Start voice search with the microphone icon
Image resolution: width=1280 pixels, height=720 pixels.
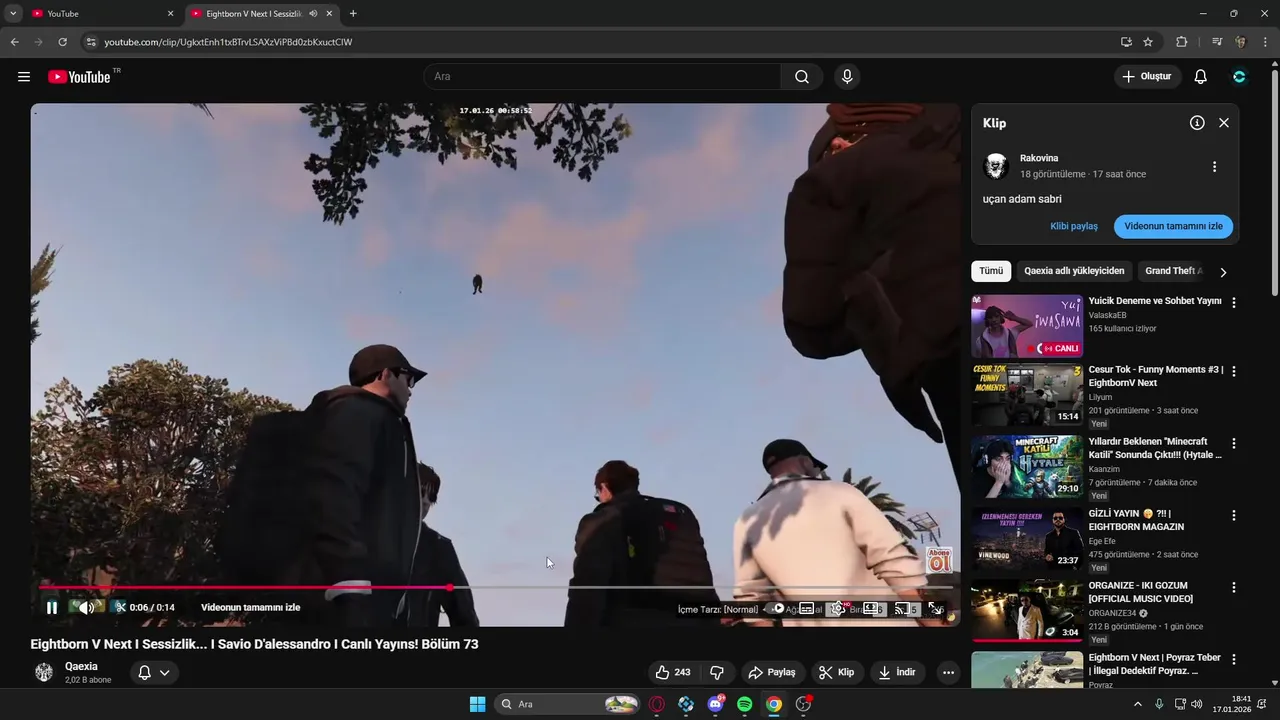tap(847, 77)
